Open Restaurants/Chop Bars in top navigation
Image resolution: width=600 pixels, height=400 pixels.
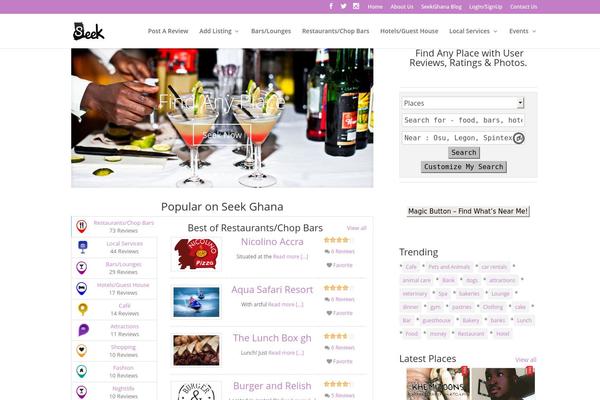(336, 31)
